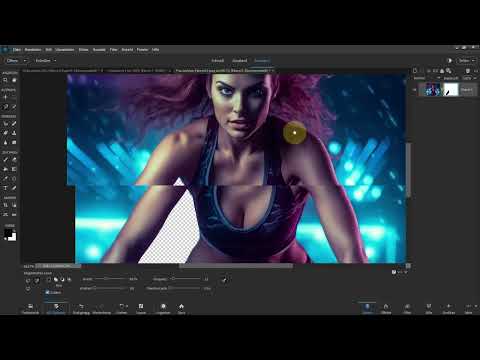
Task: Open the File menu
Action: click(x=17, y=50)
